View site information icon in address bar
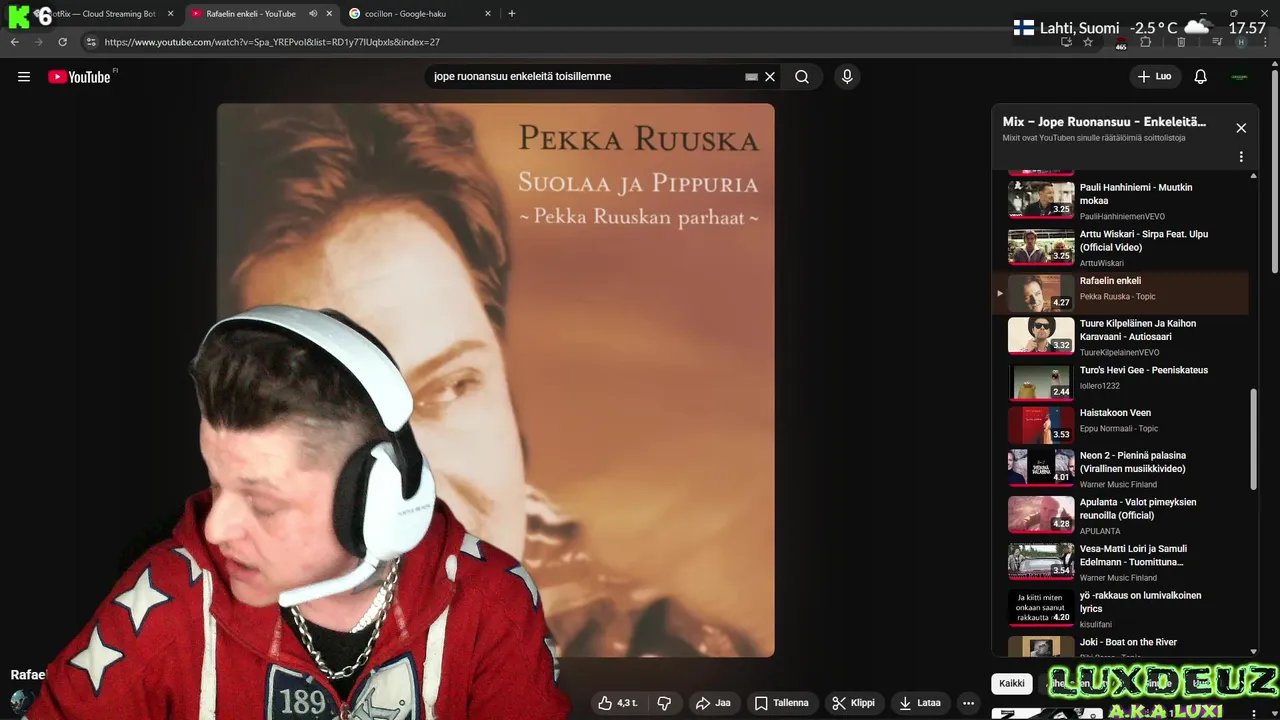This screenshot has height=720, width=1280. tap(91, 42)
